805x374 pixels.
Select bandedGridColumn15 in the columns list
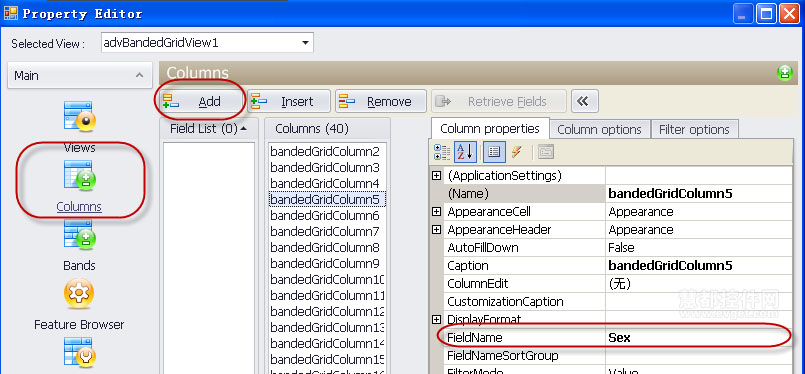(x=327, y=359)
